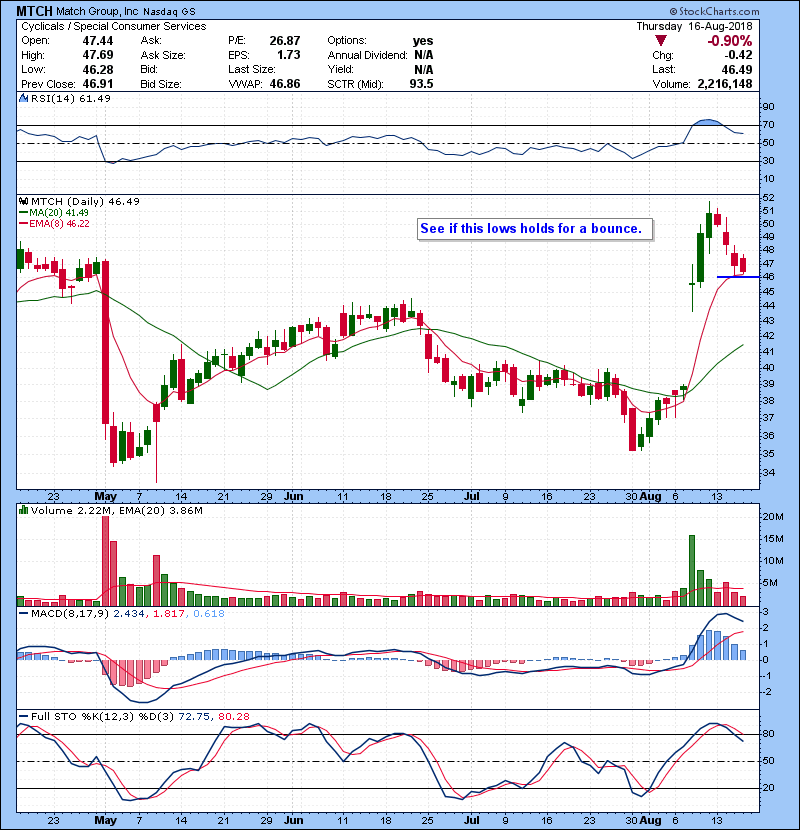Image resolution: width=800 pixels, height=830 pixels.
Task: Click the blue support line near 46
Action: 738,277
